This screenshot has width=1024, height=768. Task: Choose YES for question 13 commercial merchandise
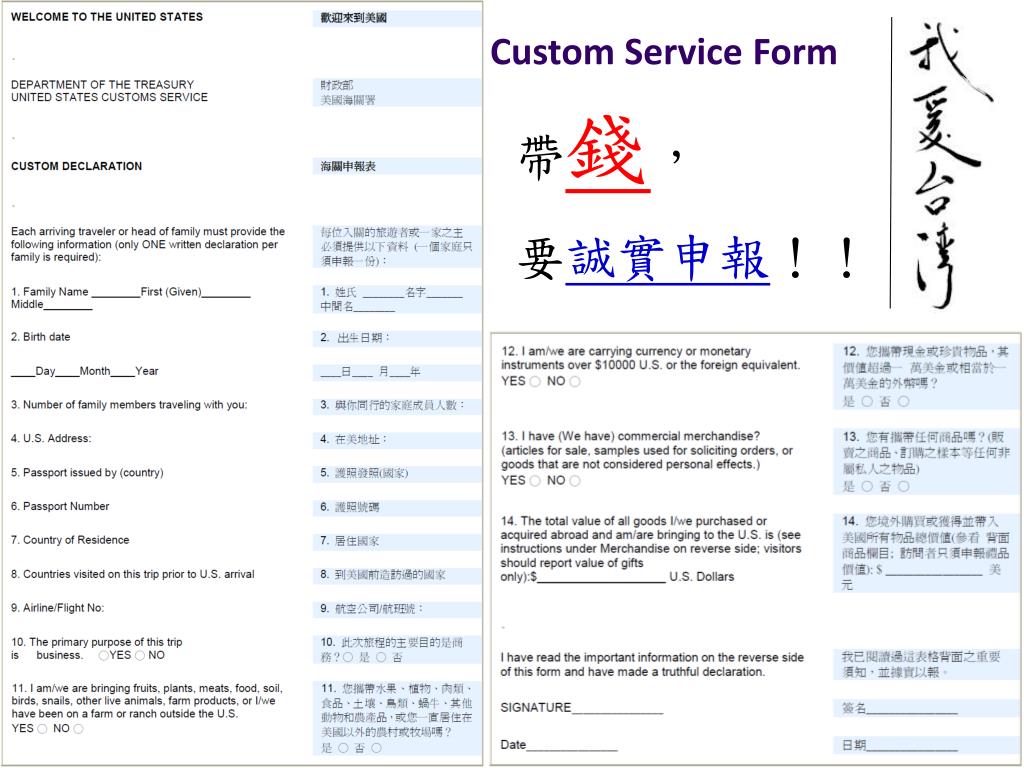click(535, 481)
